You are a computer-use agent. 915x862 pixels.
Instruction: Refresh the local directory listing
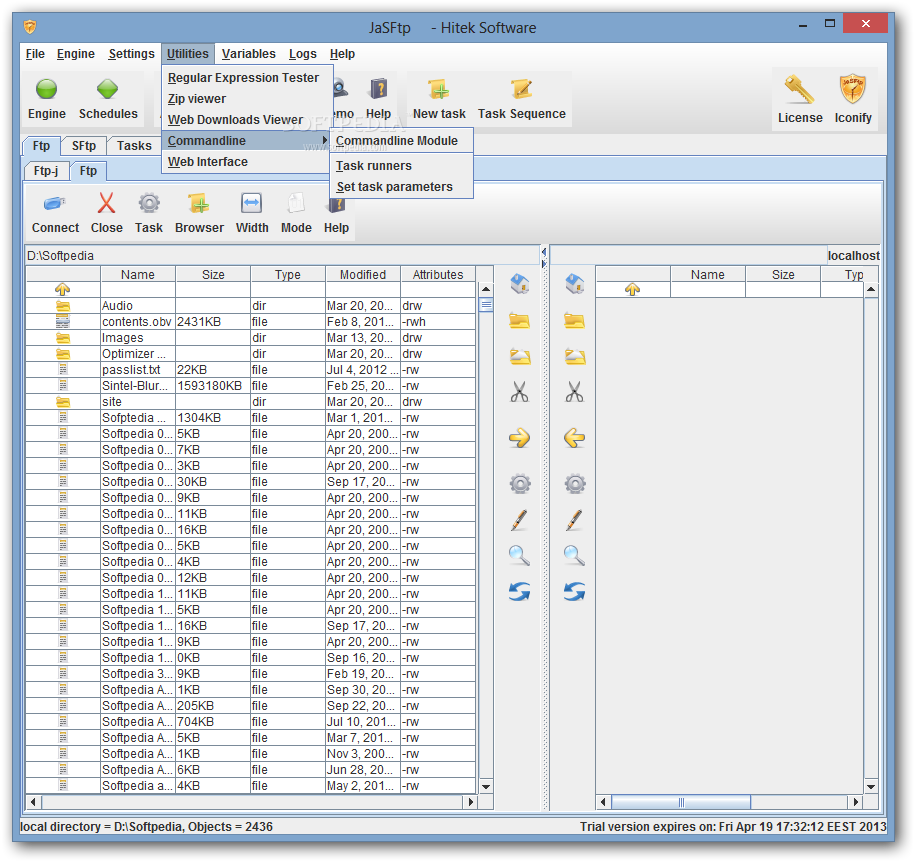tap(519, 592)
